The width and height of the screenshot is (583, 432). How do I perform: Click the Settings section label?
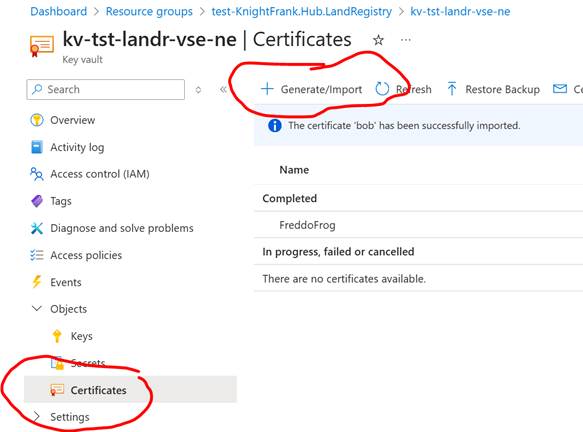70,417
